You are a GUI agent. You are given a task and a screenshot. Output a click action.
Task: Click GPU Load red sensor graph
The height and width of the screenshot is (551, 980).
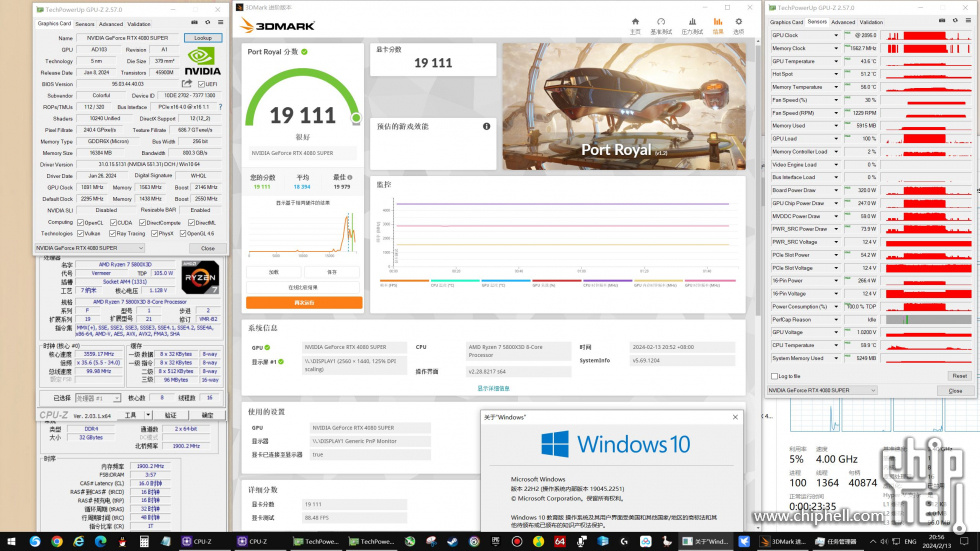928,139
